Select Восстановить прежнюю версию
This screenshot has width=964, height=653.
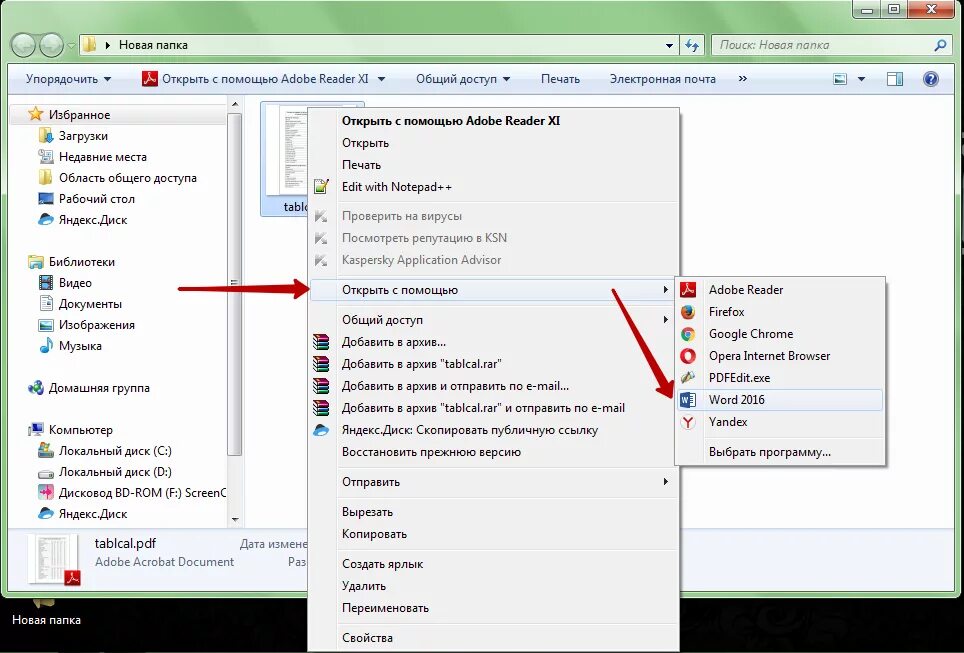[x=493, y=452]
